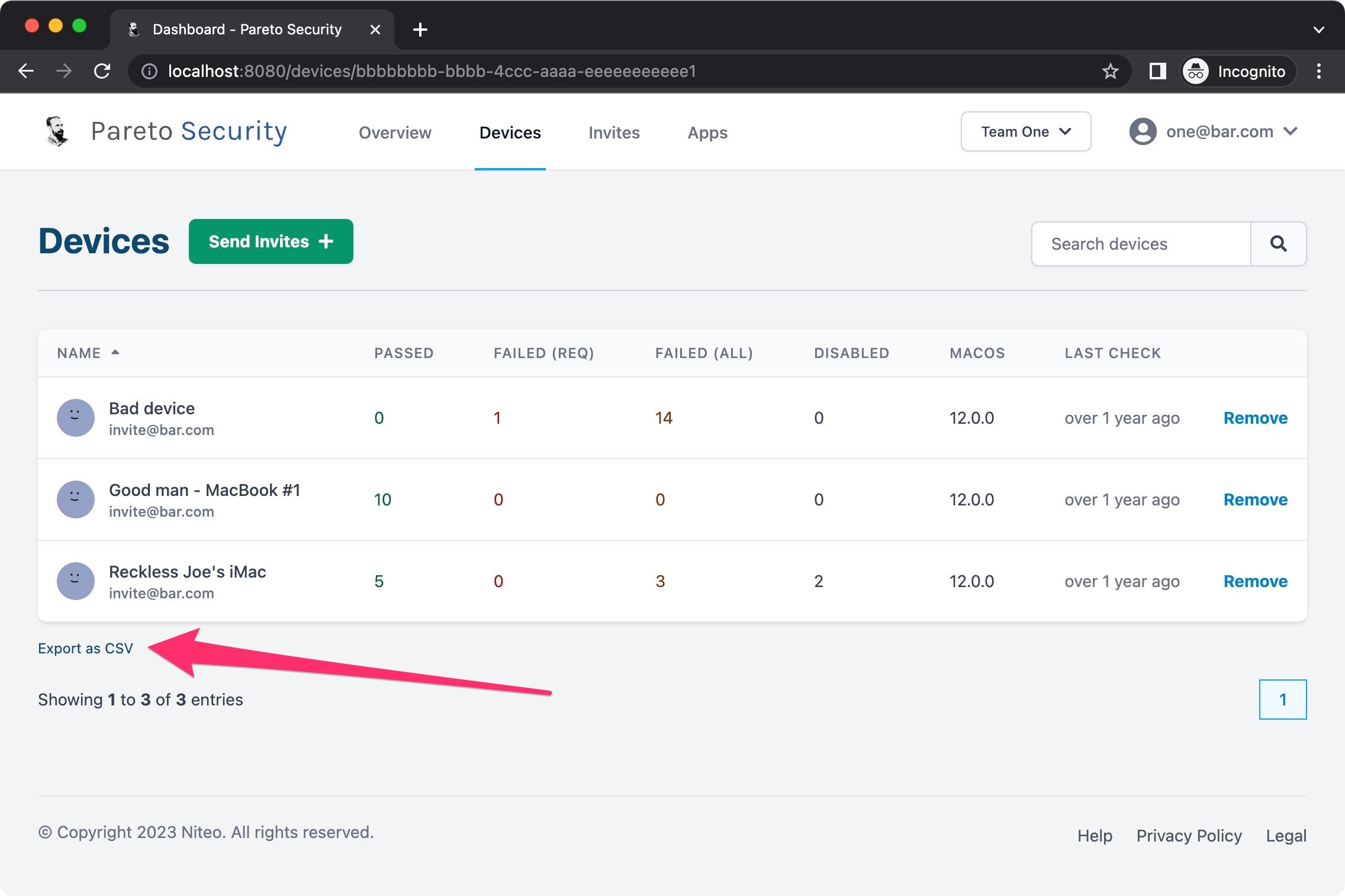Click Pareto Security brand text
This screenshot has width=1345, height=896.
189,131
